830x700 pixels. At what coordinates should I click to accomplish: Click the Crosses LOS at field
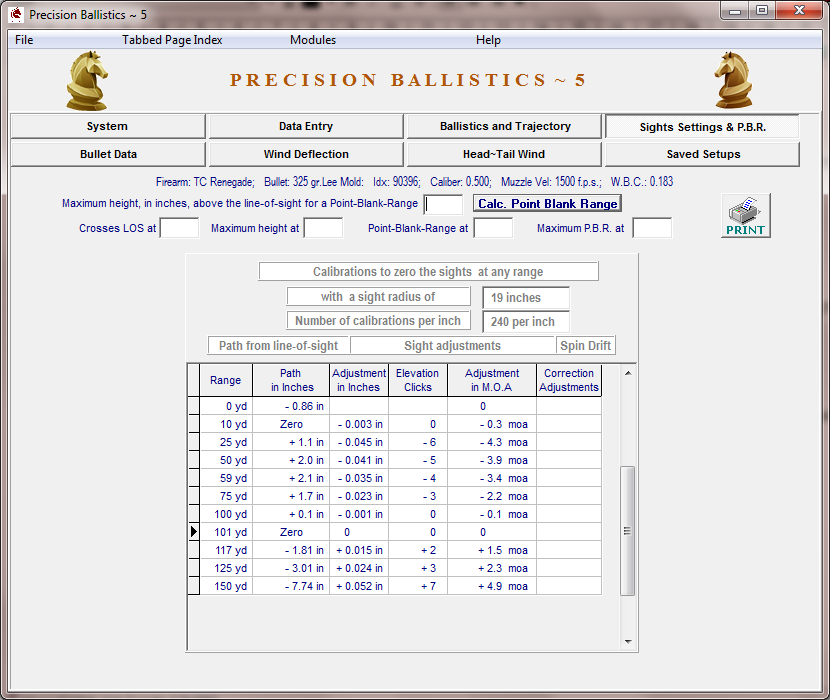point(179,228)
